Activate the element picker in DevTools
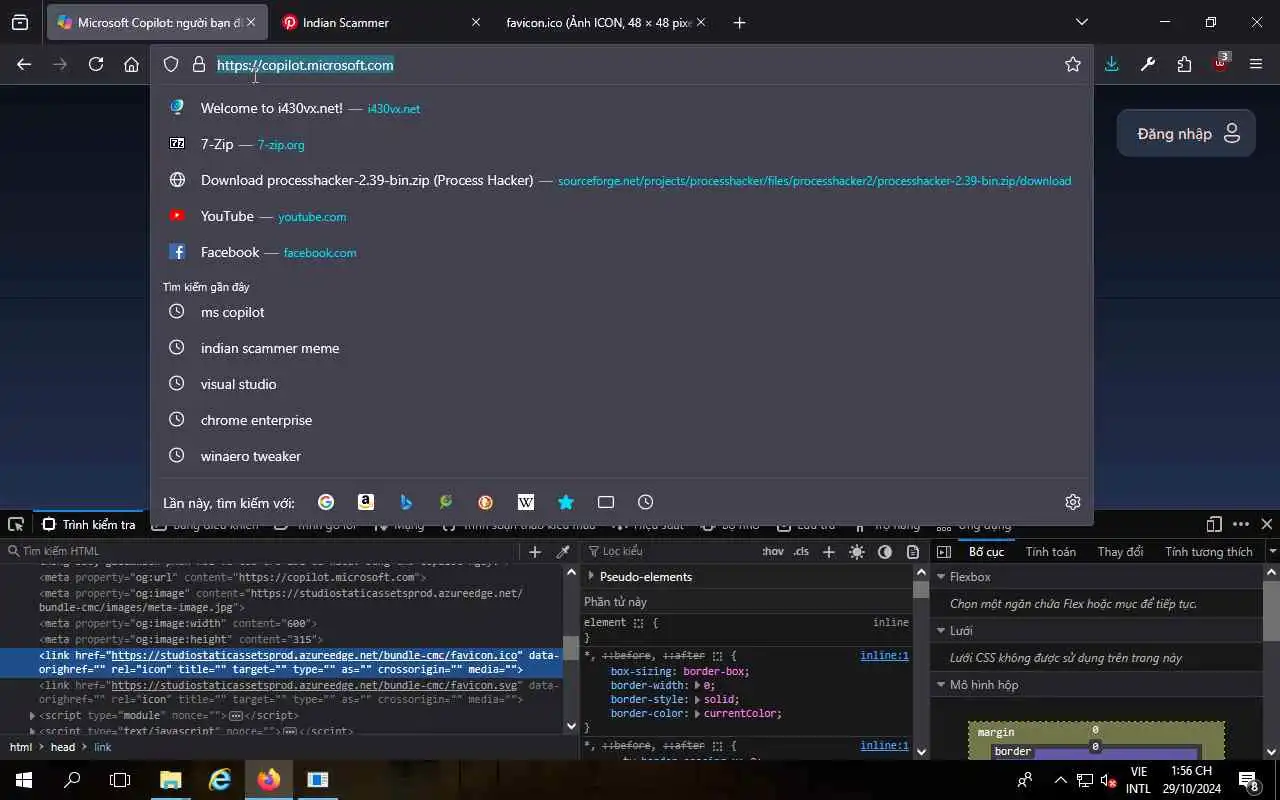The image size is (1280, 800). pyautogui.click(x=15, y=524)
